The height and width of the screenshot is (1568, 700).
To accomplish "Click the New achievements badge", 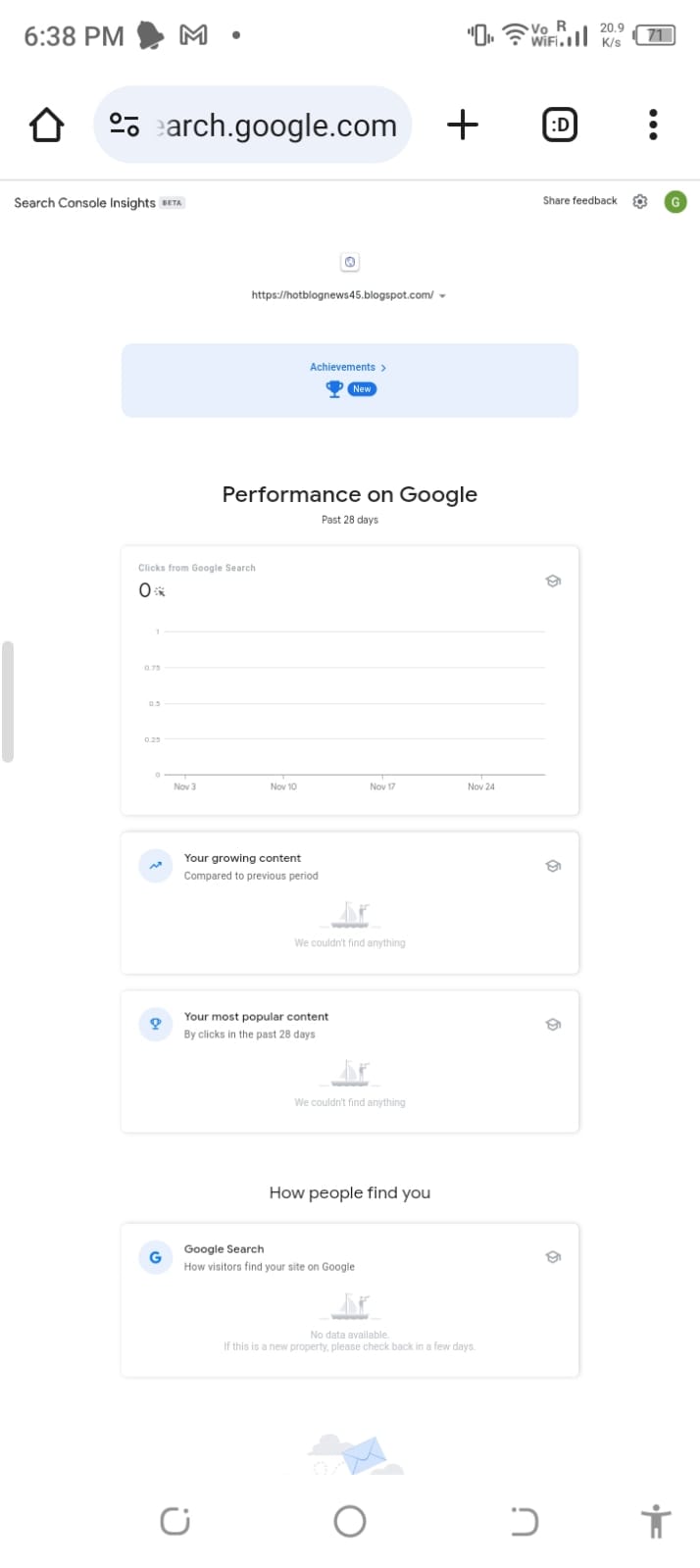I will pyautogui.click(x=362, y=389).
